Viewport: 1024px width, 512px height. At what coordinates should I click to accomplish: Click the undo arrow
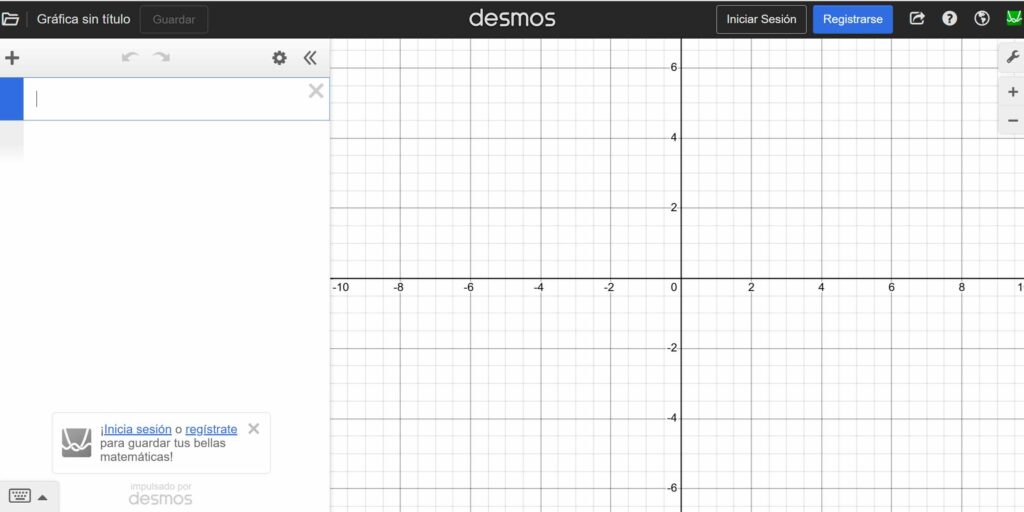pos(131,58)
